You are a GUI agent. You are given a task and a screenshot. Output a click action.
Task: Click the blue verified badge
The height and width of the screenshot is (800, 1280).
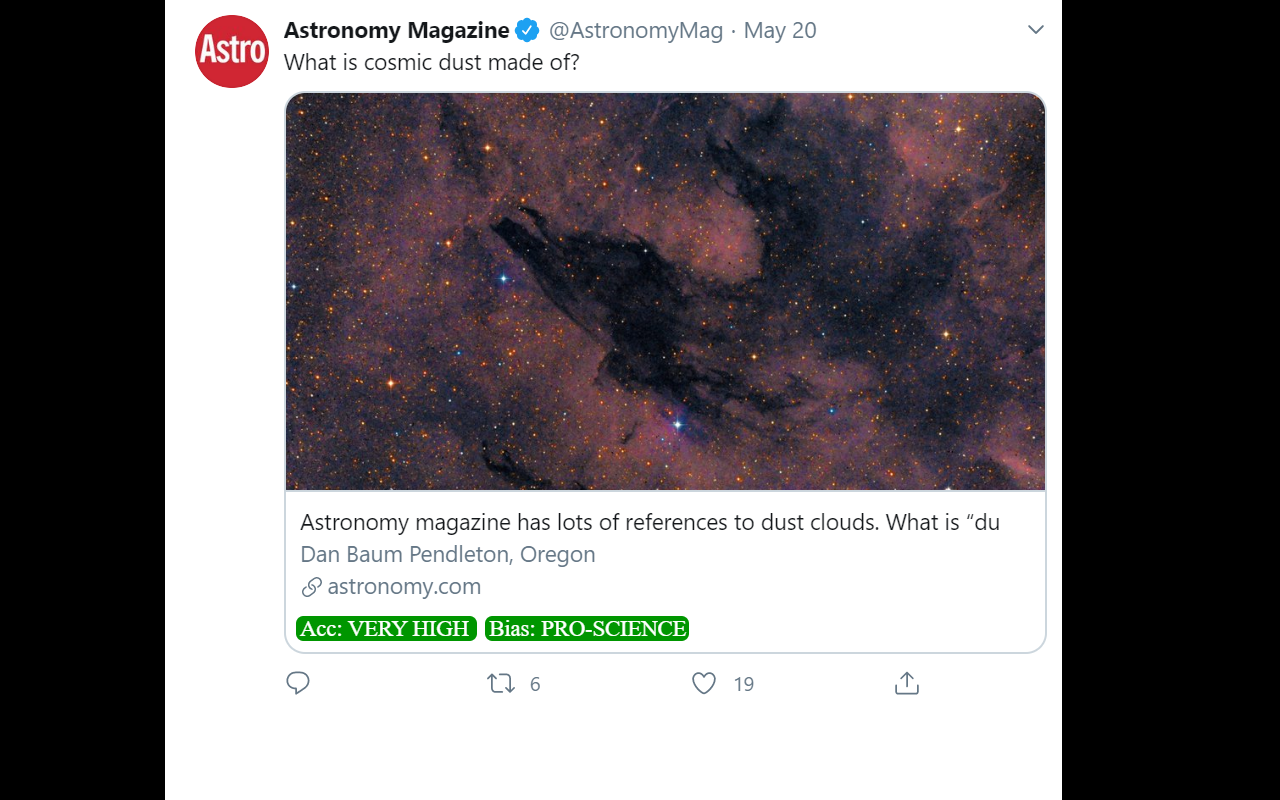(x=527, y=31)
